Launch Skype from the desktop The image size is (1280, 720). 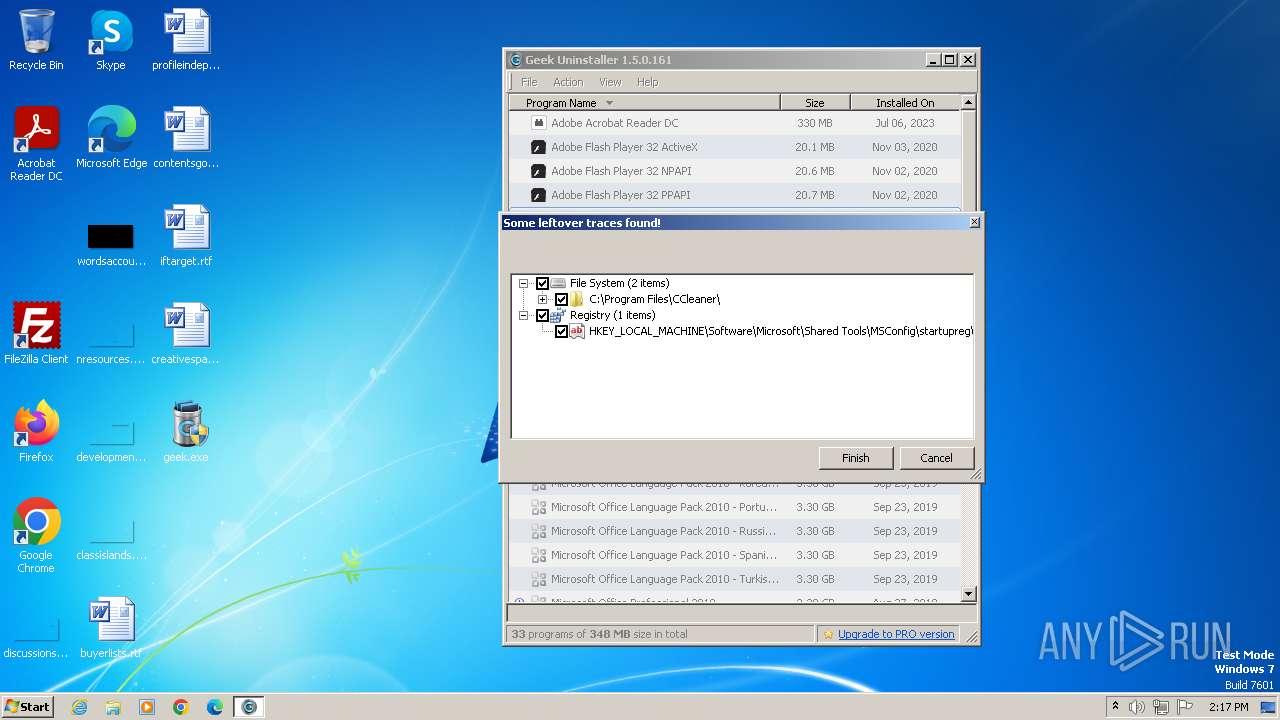110,40
